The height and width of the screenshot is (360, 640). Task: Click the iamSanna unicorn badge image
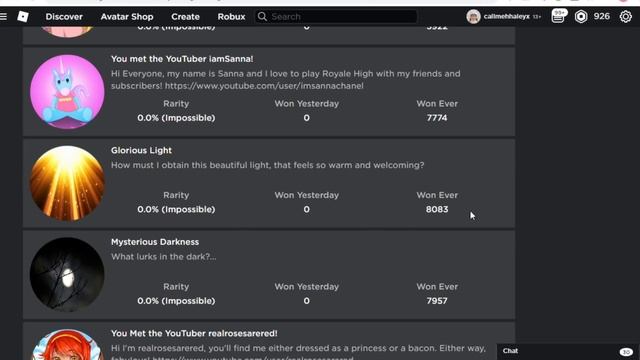tap(67, 92)
